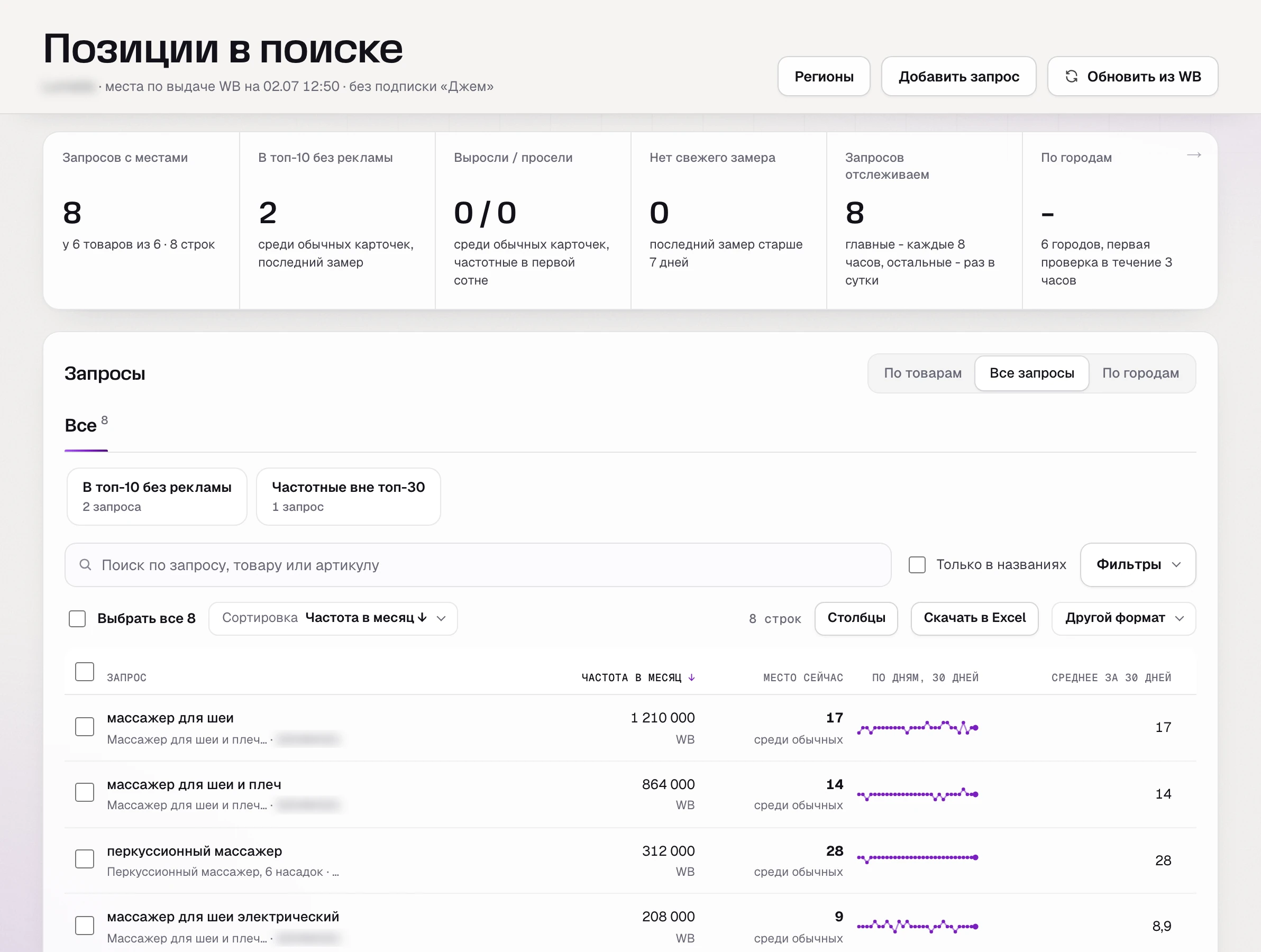Open the Сортировка Частота в месяц dropdown
The height and width of the screenshot is (952, 1261).
click(x=333, y=618)
